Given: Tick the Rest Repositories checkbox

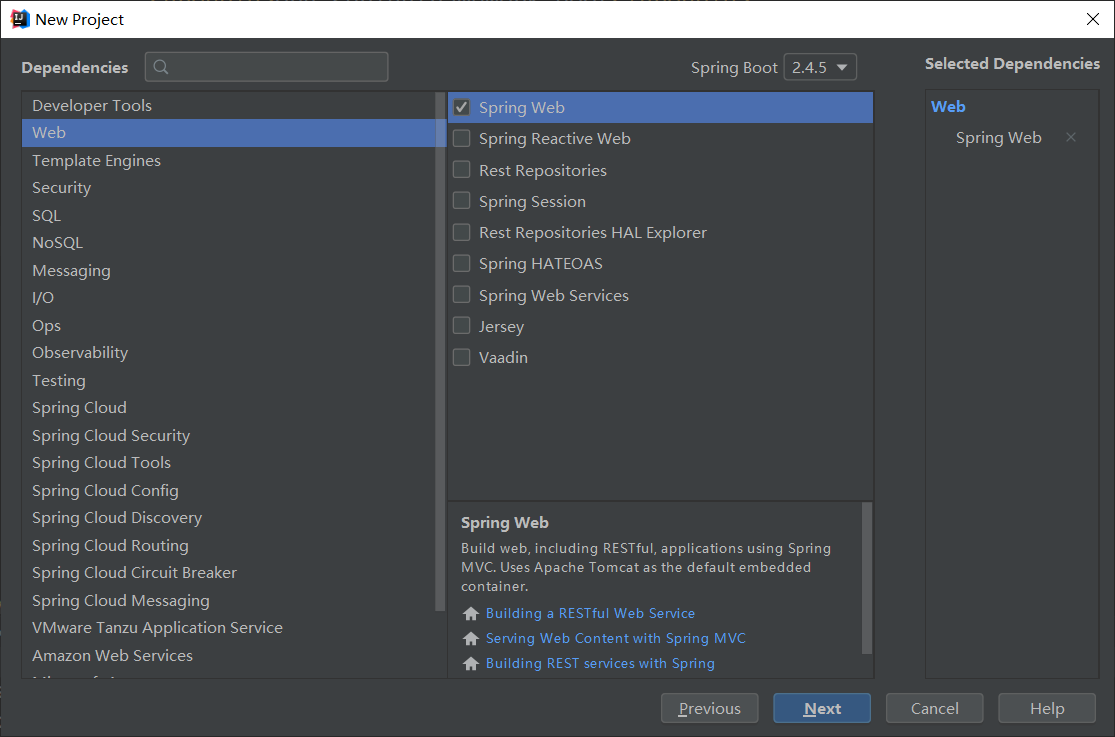Looking at the screenshot, I should coord(462,169).
